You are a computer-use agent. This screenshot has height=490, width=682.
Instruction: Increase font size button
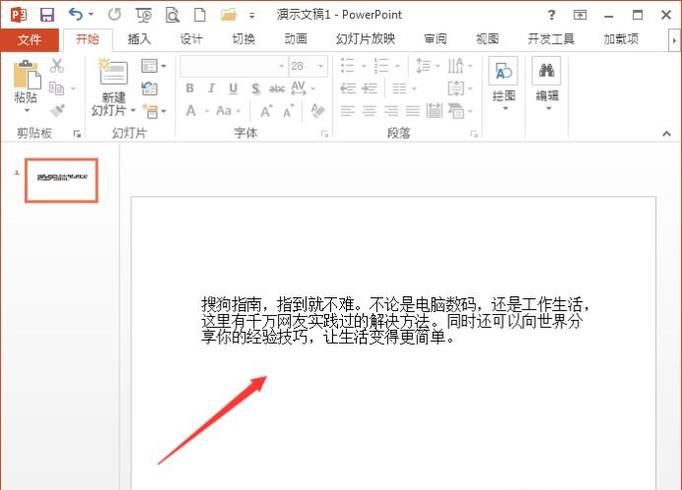coord(266,112)
